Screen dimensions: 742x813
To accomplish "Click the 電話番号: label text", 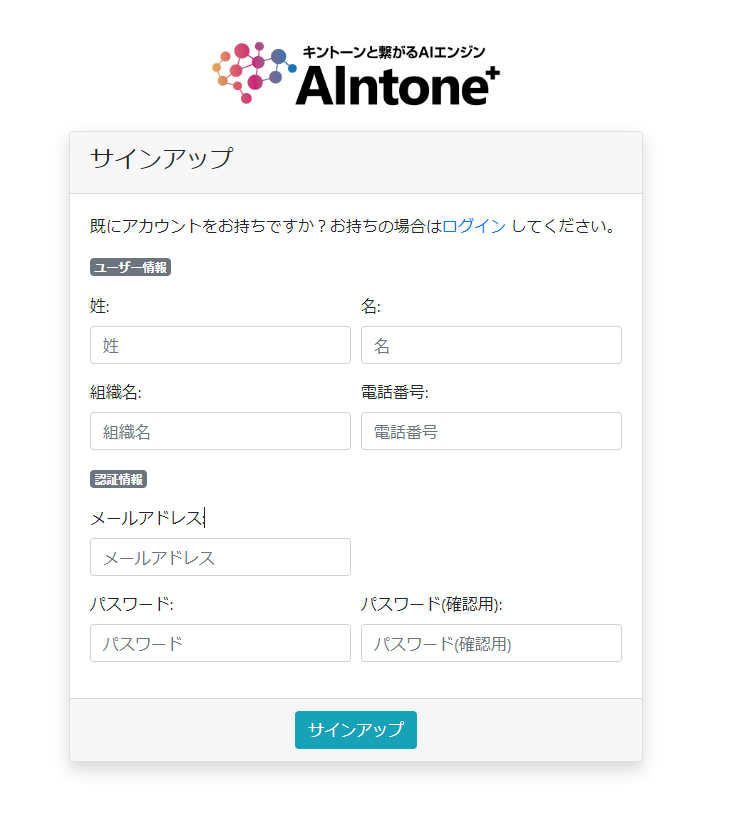I will (394, 391).
